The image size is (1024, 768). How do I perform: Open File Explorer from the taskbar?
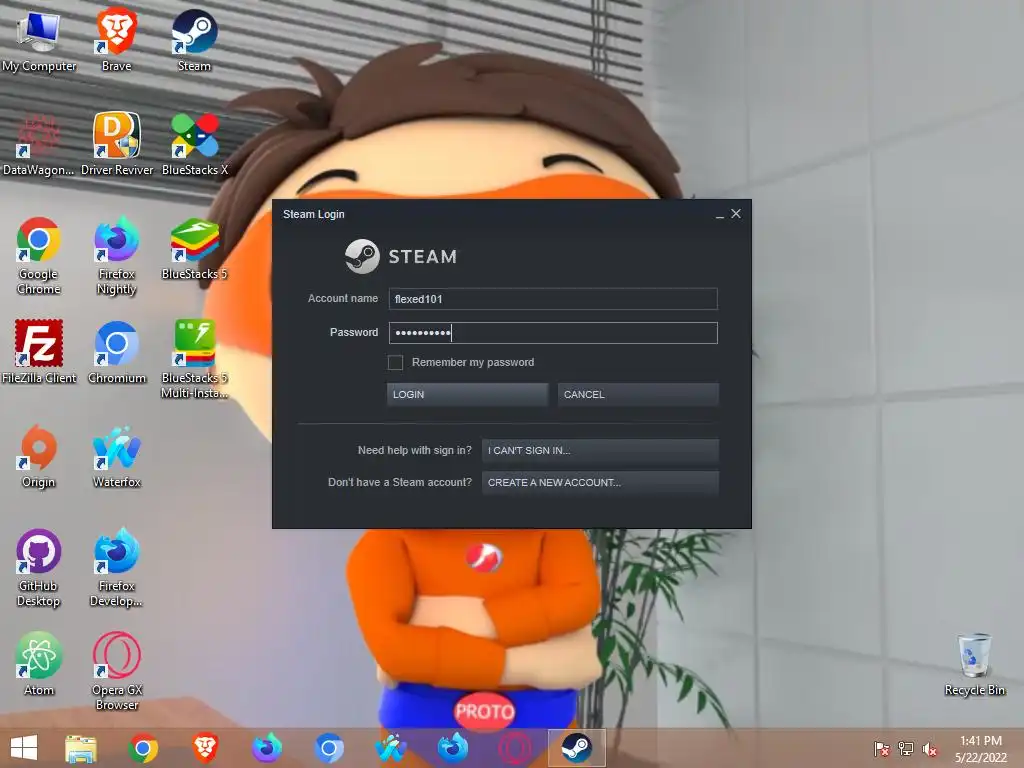click(x=81, y=748)
